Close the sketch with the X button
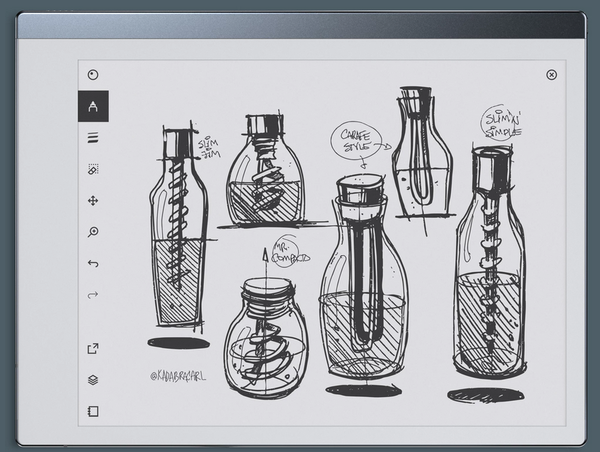 coord(551,74)
